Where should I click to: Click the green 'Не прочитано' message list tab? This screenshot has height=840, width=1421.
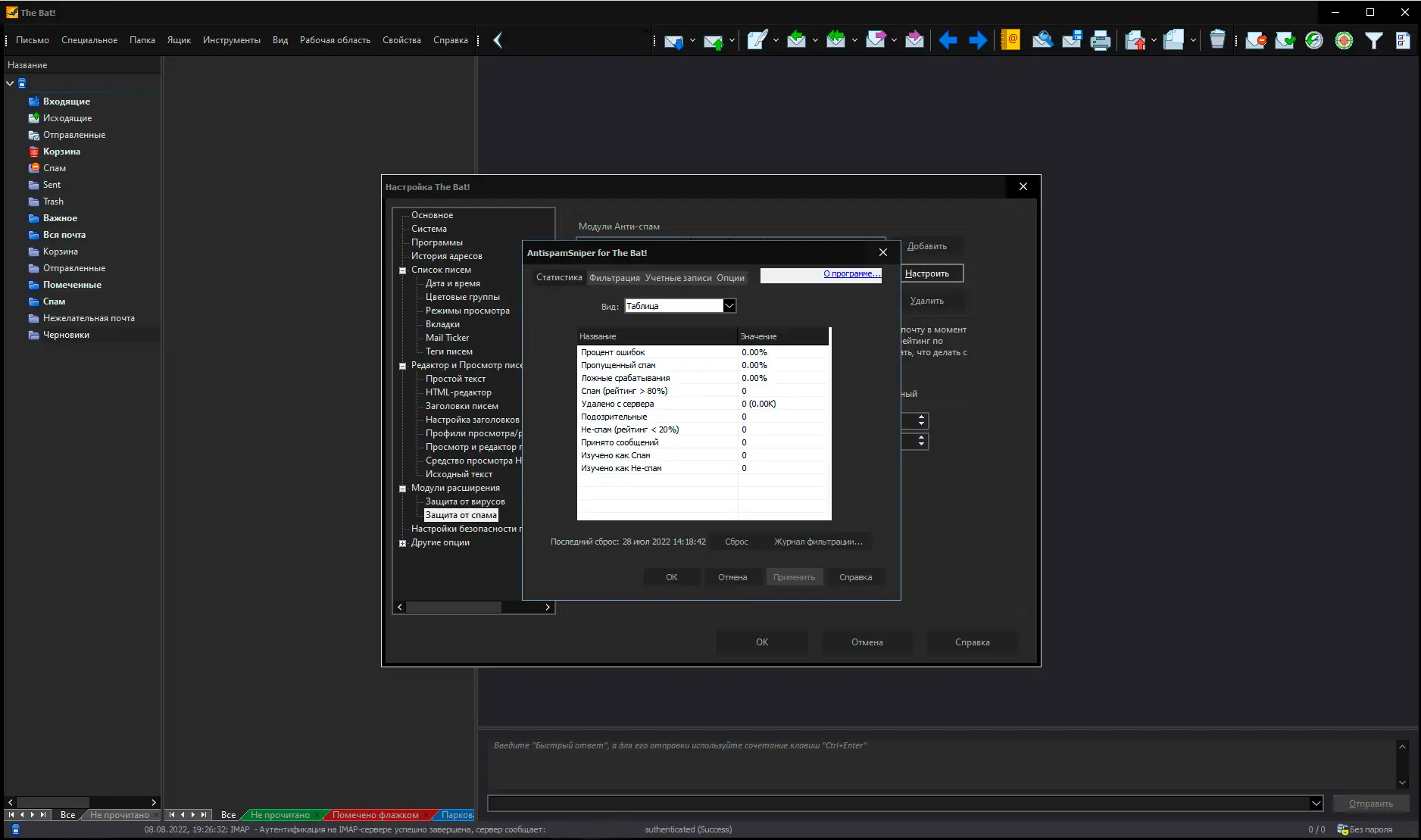click(x=280, y=815)
